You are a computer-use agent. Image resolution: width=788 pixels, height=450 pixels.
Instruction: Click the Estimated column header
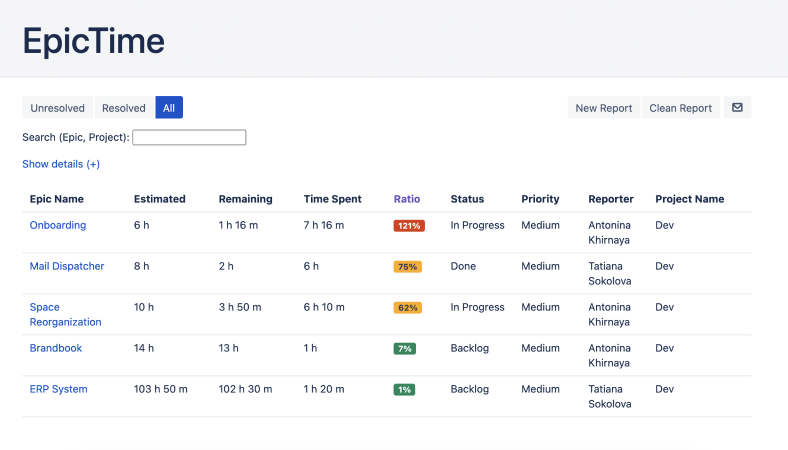(x=159, y=199)
